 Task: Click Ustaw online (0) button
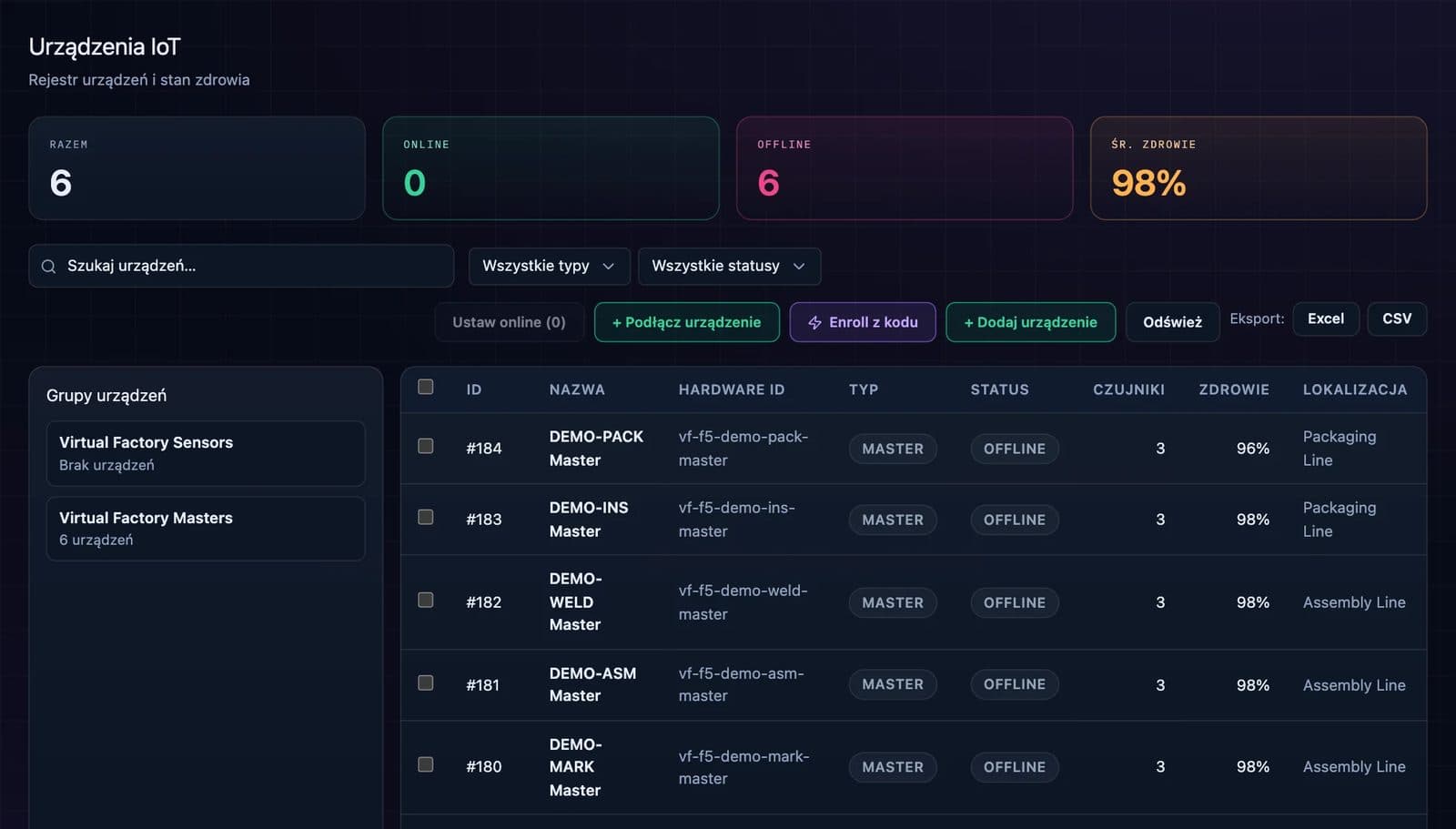coord(509,322)
